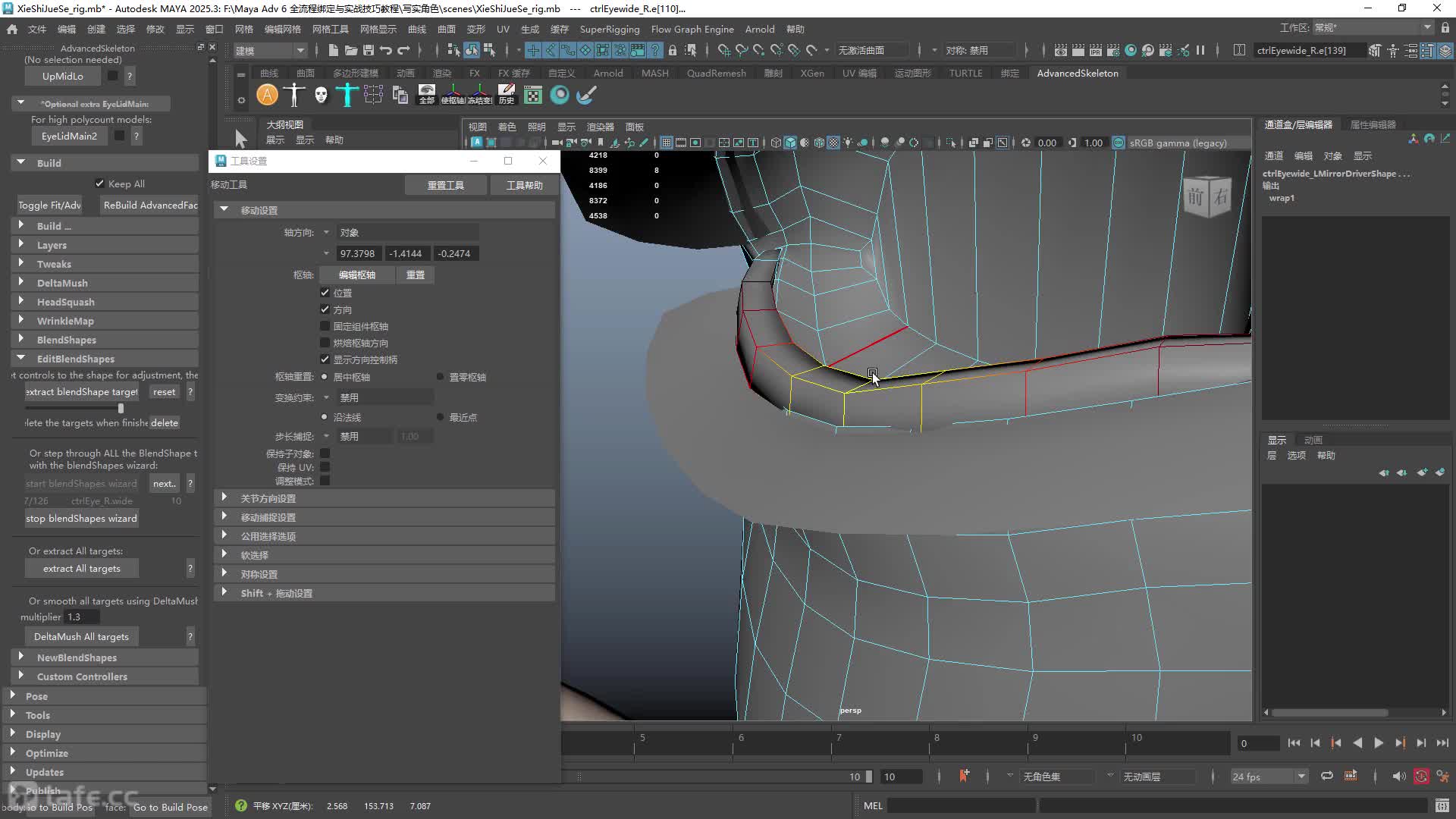This screenshot has width=1456, height=819.
Task: Open the 变形 menu
Action: (x=475, y=29)
